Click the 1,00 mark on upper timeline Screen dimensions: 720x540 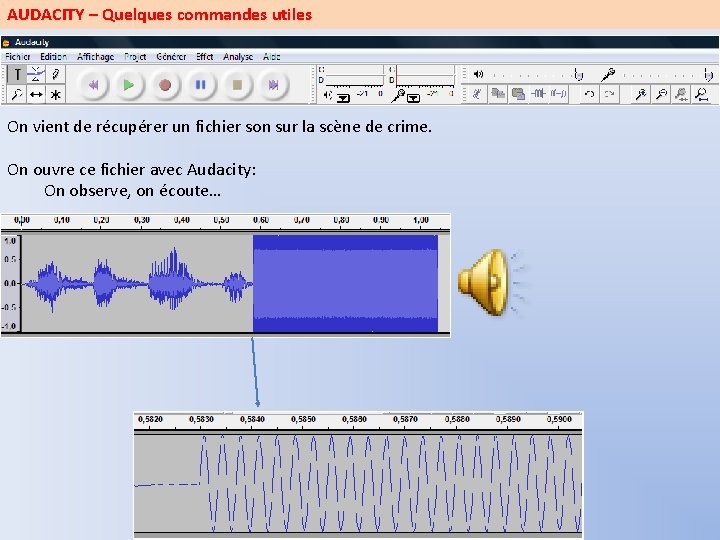coord(421,220)
